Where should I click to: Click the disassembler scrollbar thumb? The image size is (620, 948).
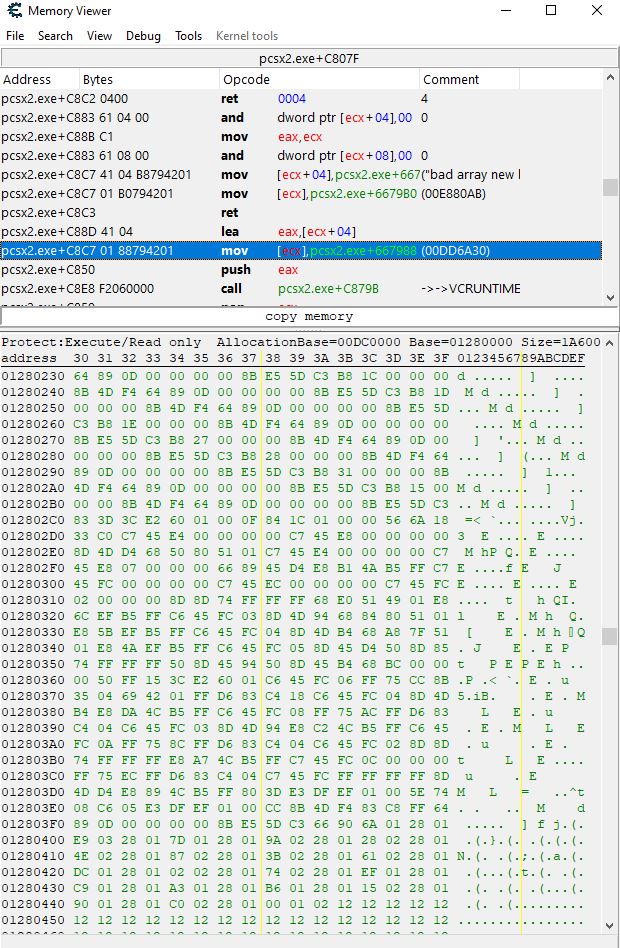click(610, 187)
